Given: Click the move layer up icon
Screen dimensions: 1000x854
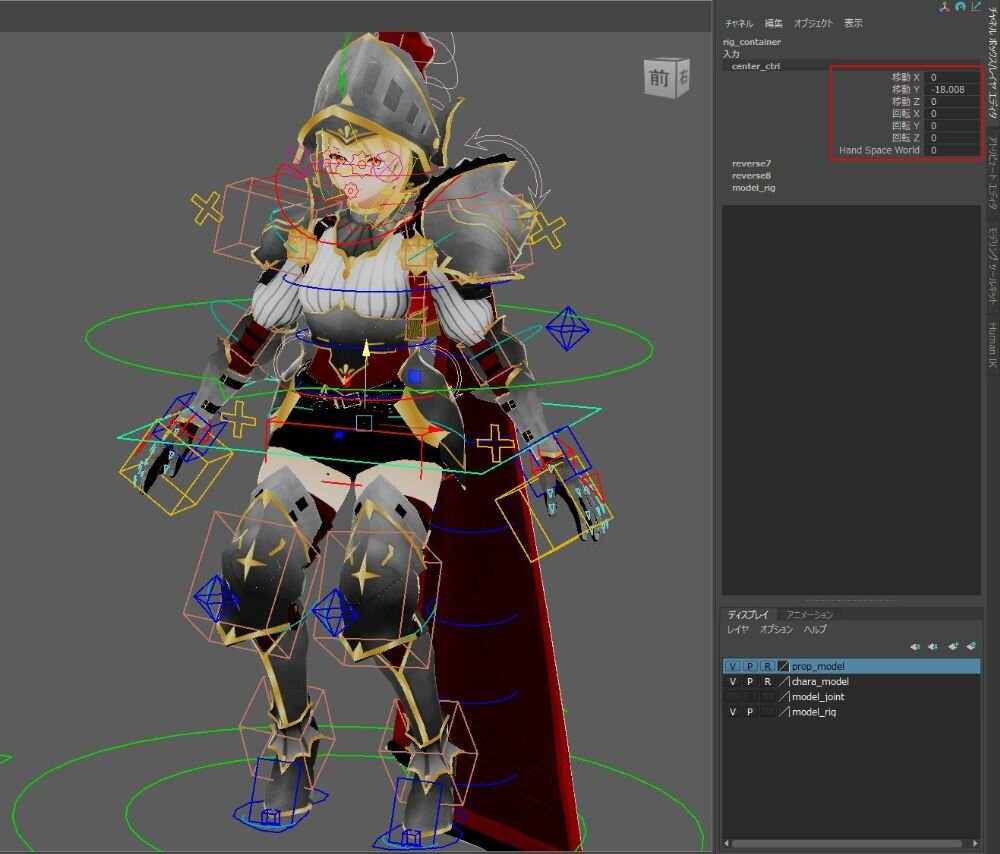Looking at the screenshot, I should click(x=916, y=646).
